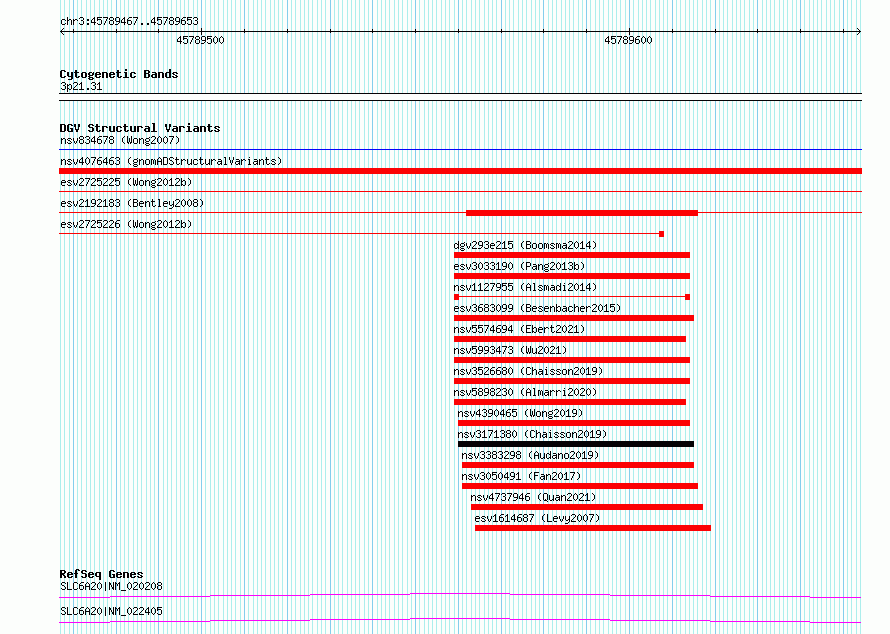Click the thin red line of nsv1127955
The image size is (890, 634).
(572, 297)
